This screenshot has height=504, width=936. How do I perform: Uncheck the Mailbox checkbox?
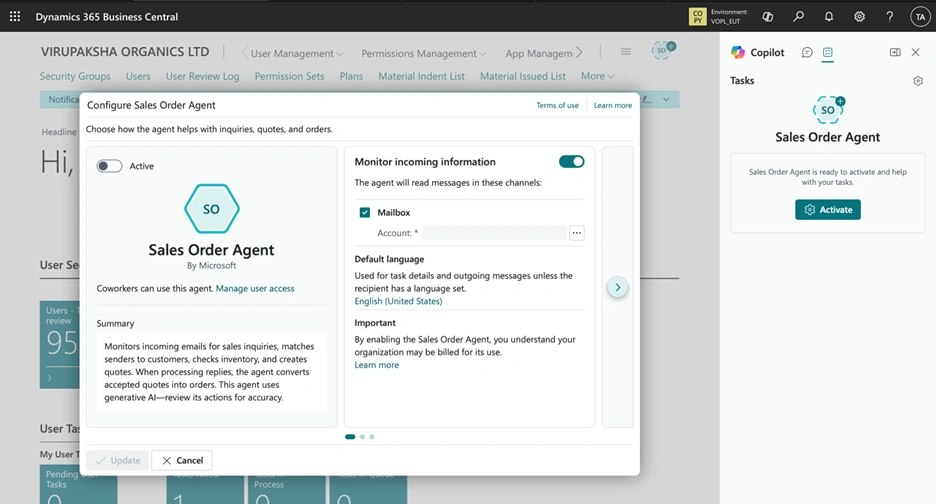(x=365, y=212)
